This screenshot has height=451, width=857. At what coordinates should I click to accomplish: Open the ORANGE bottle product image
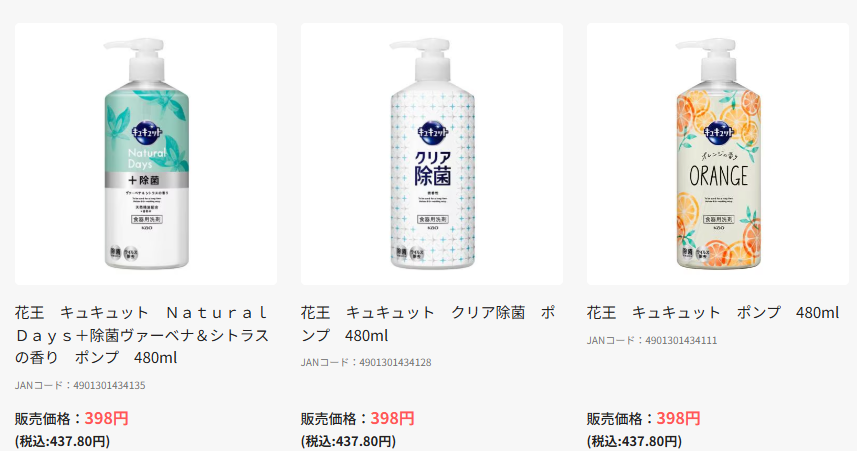718,154
